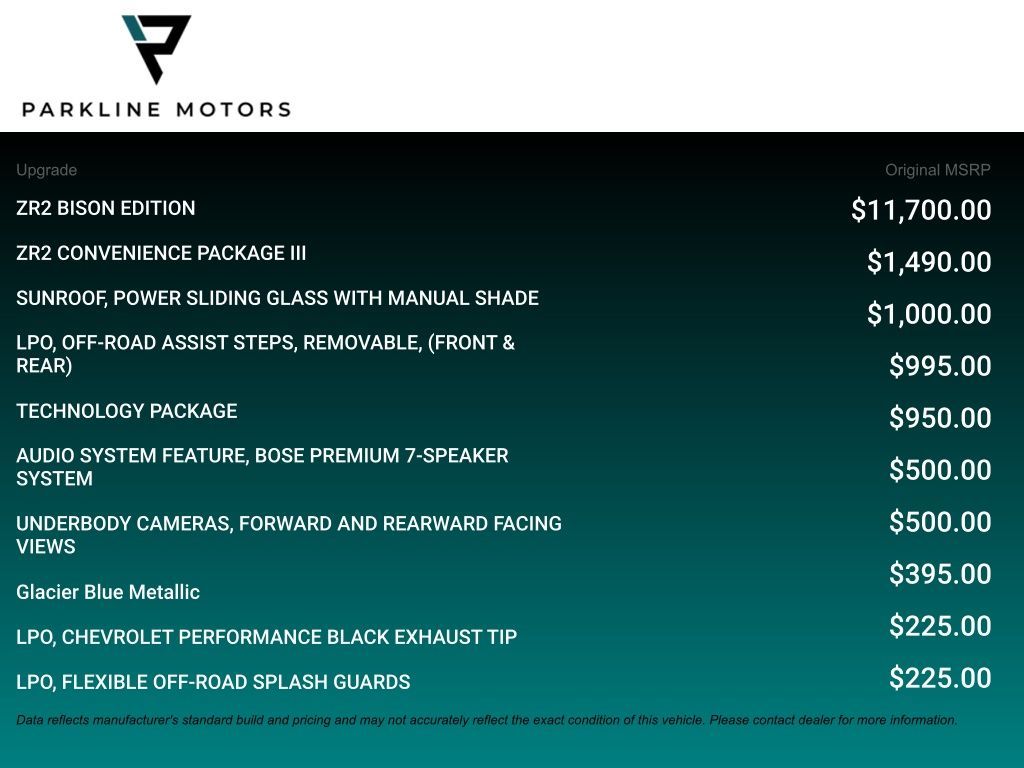This screenshot has height=768, width=1024.
Task: Select UNDERBODY CAMERAS upgrade item
Action: click(289, 535)
